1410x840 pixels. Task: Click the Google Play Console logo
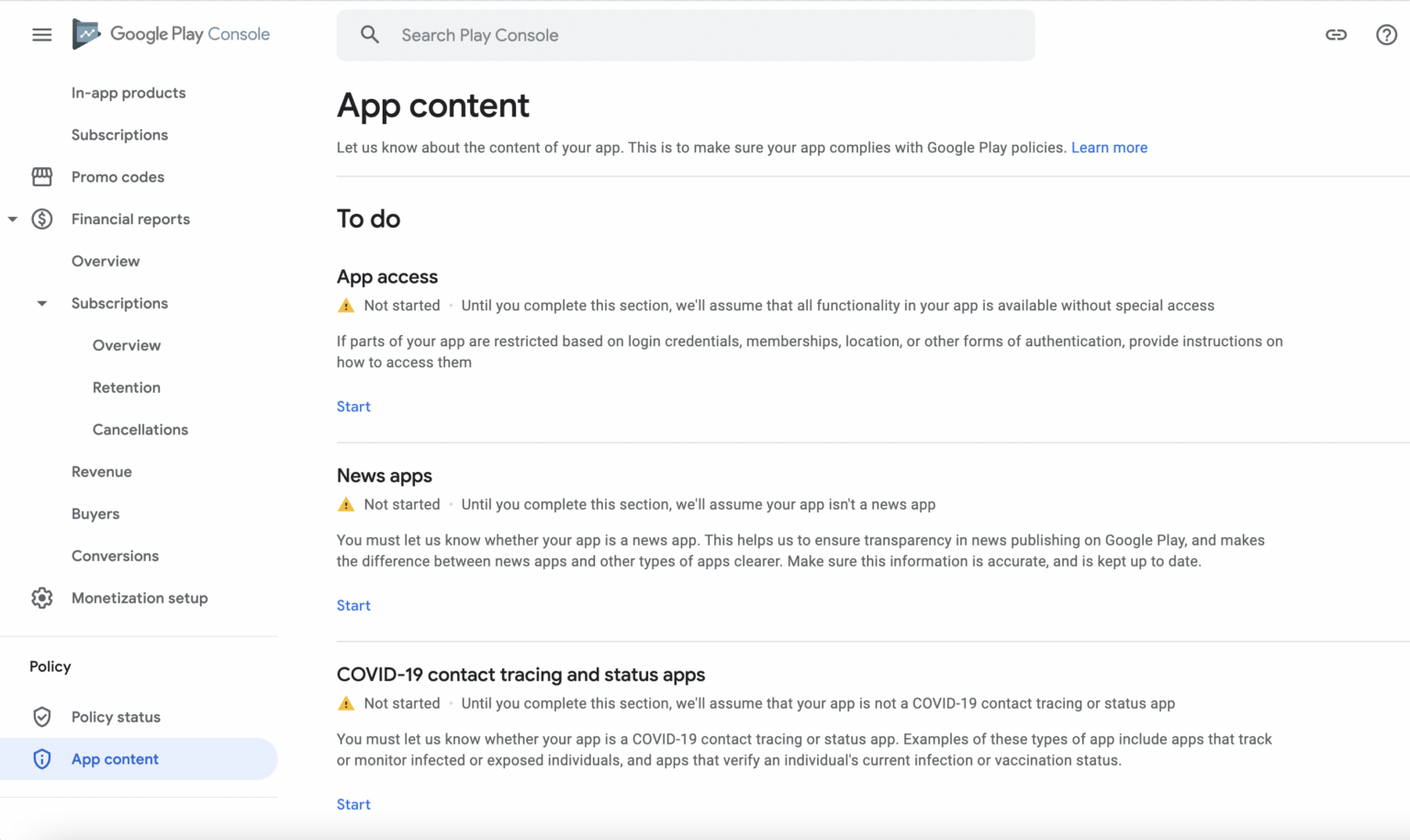(171, 34)
